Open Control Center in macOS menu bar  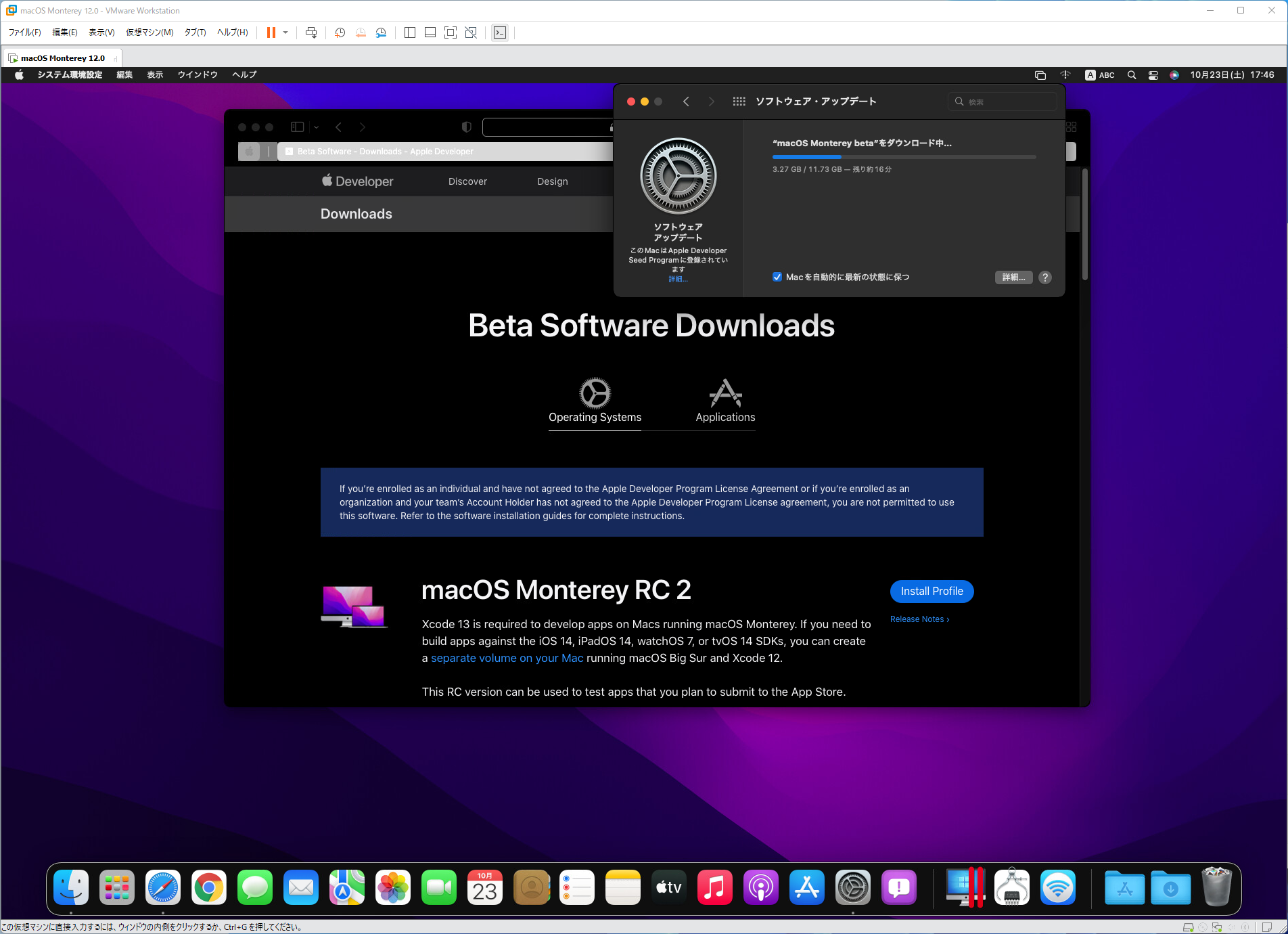[1153, 75]
